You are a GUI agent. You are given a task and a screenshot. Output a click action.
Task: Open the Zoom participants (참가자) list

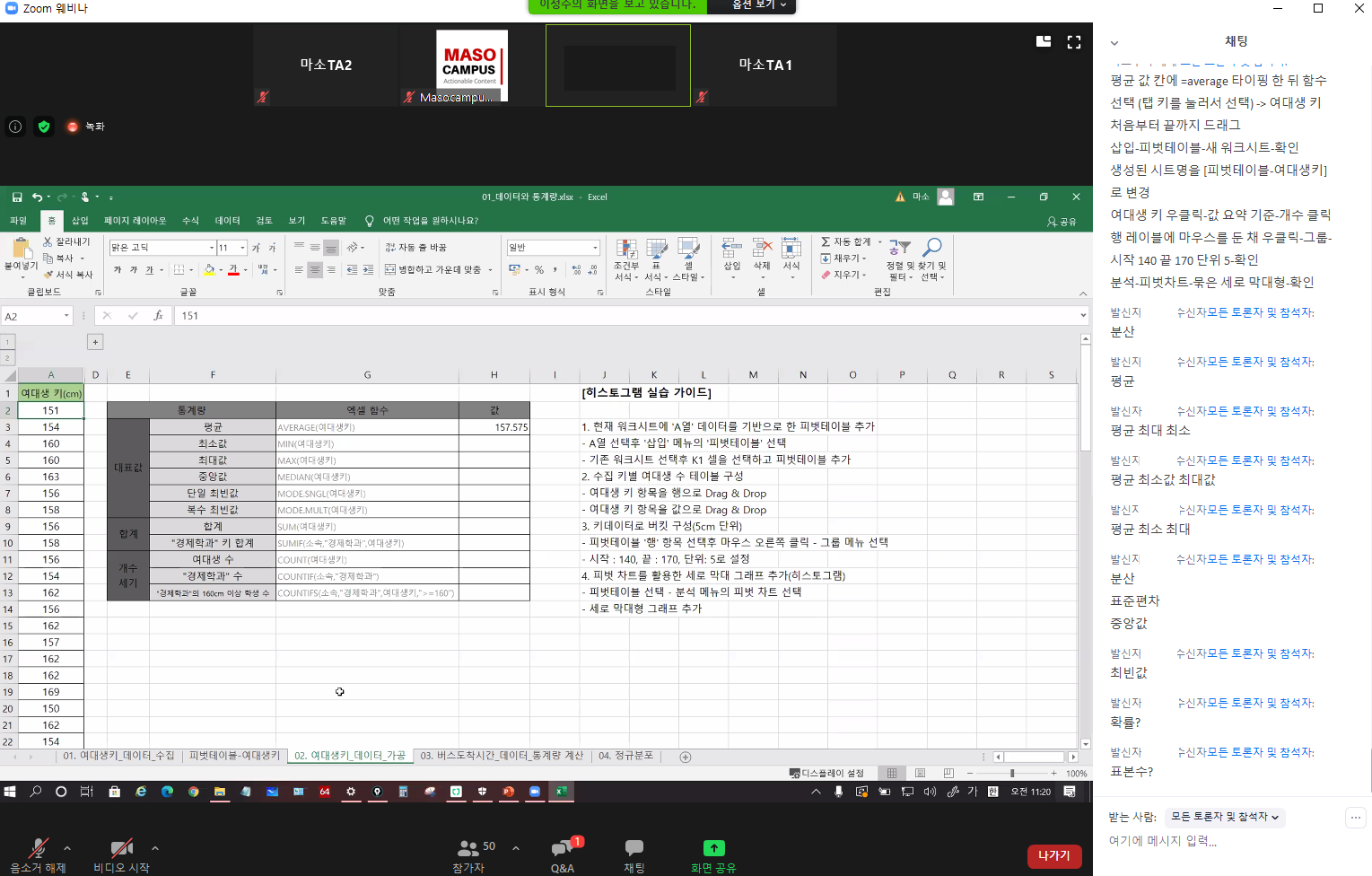click(468, 854)
